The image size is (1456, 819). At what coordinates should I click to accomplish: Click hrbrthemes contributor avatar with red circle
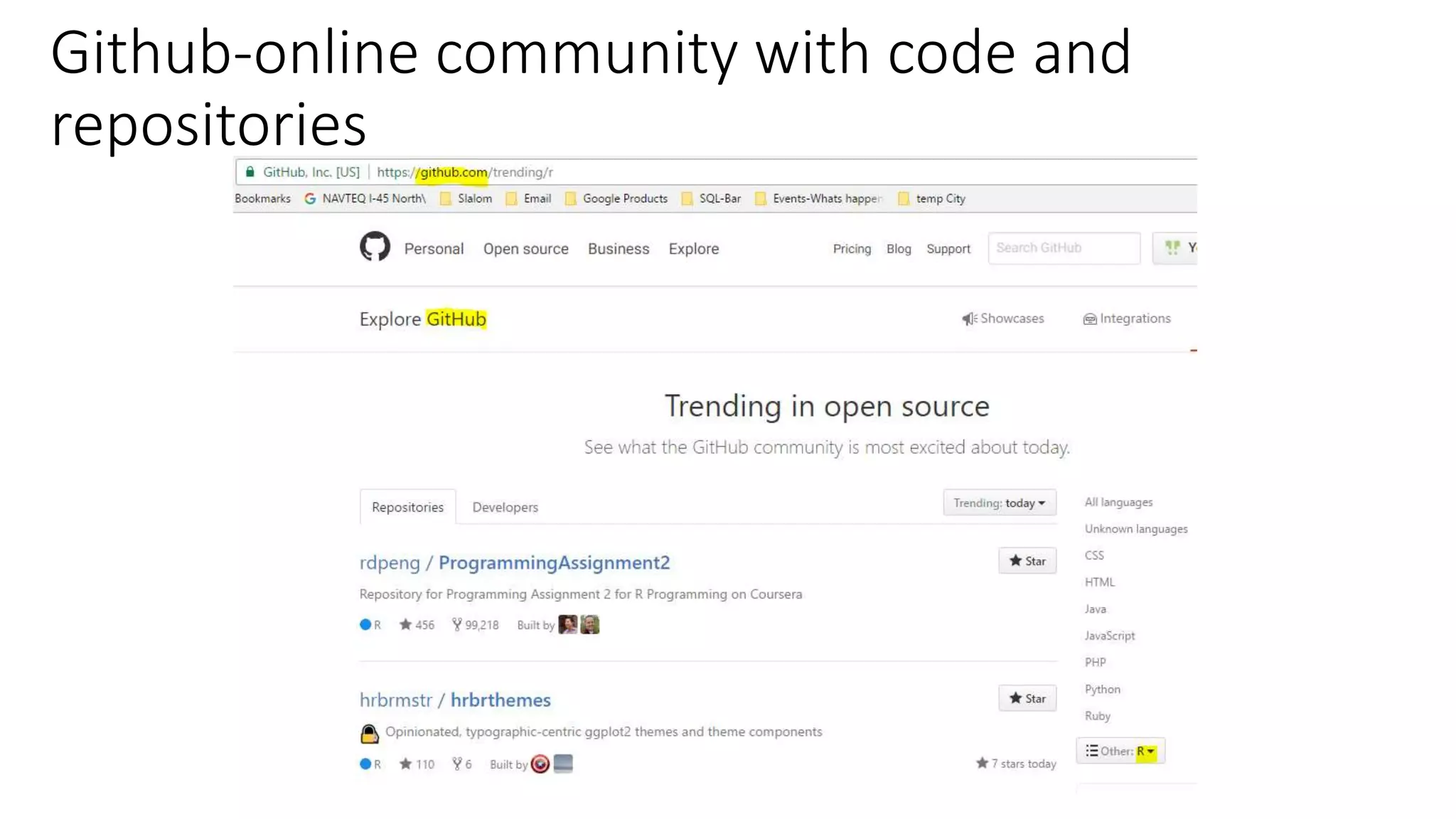540,764
